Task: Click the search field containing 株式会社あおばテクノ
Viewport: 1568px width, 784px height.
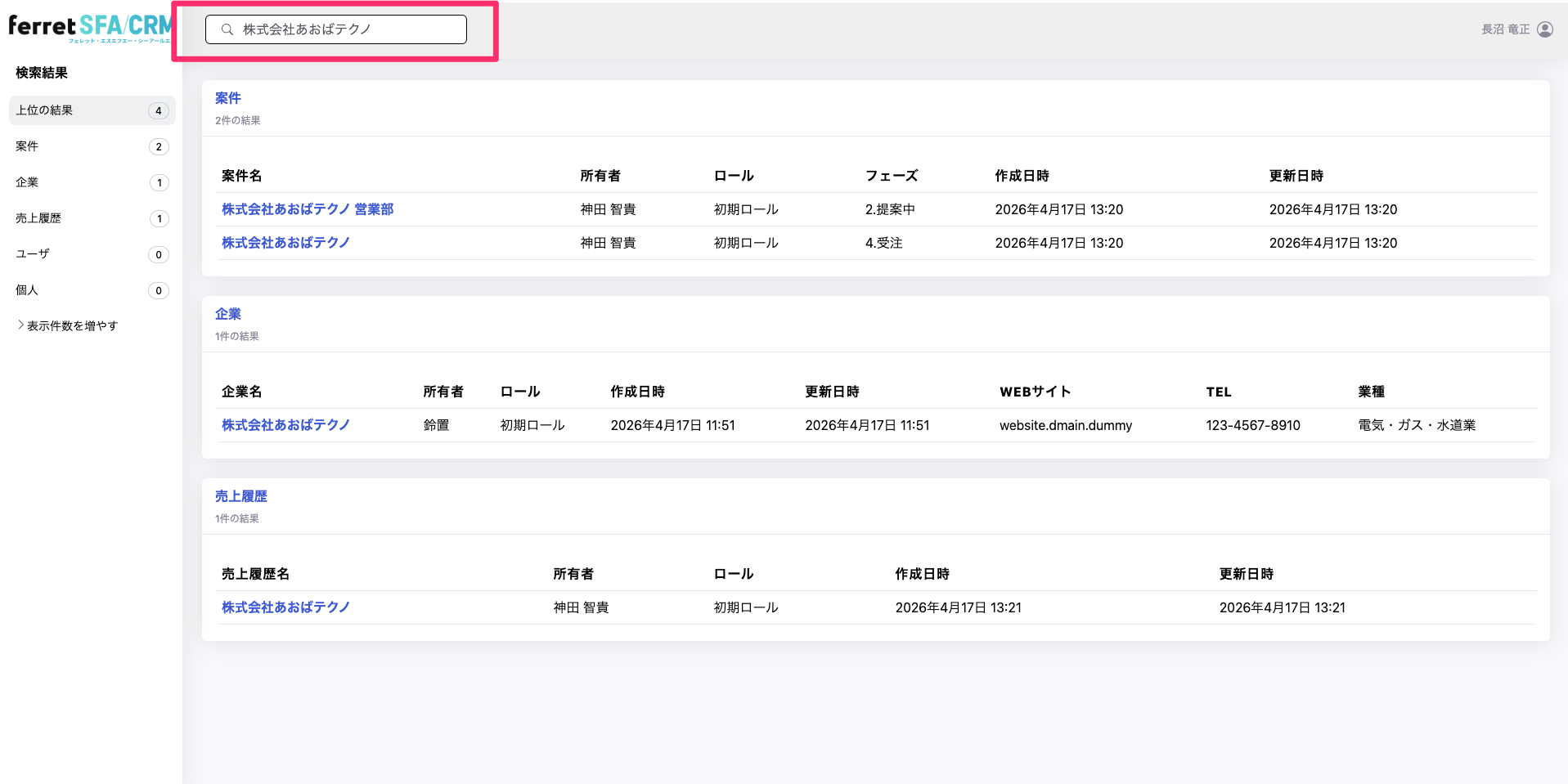Action: click(335, 29)
